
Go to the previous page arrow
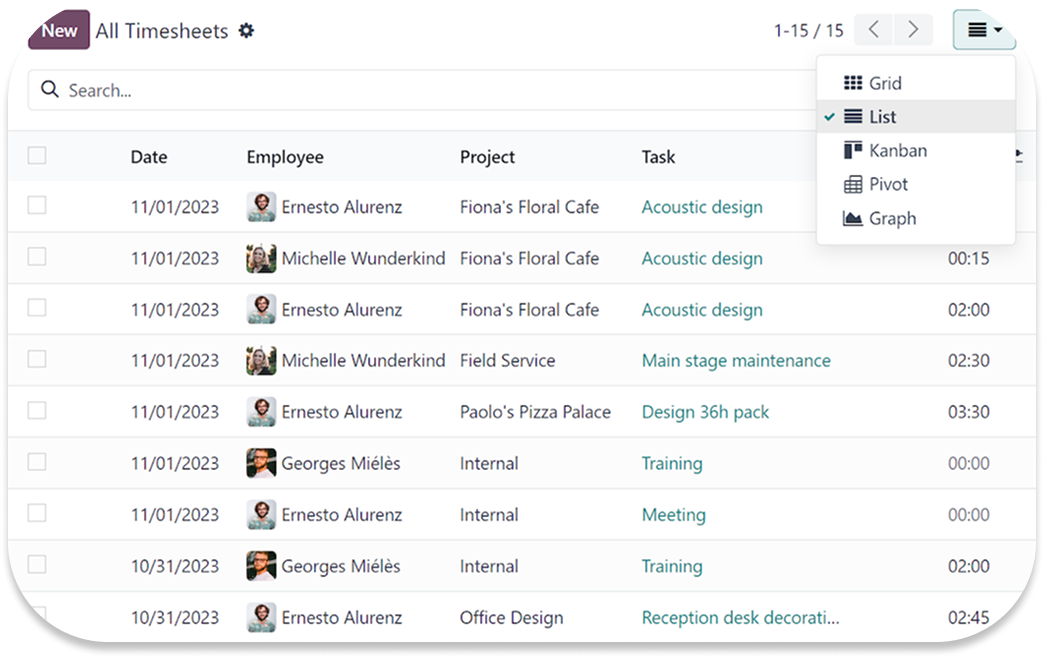[x=873, y=30]
